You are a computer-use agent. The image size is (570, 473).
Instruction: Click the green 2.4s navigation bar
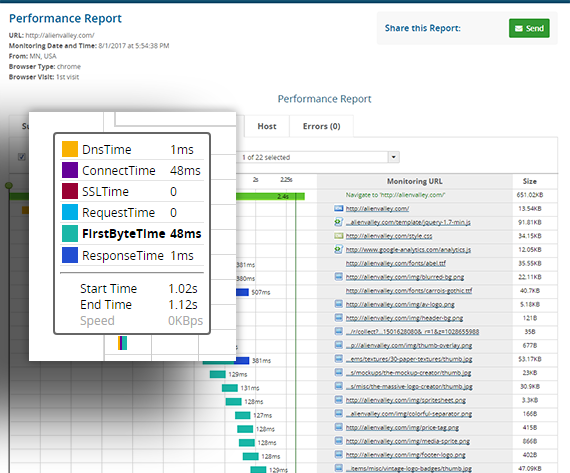270,196
